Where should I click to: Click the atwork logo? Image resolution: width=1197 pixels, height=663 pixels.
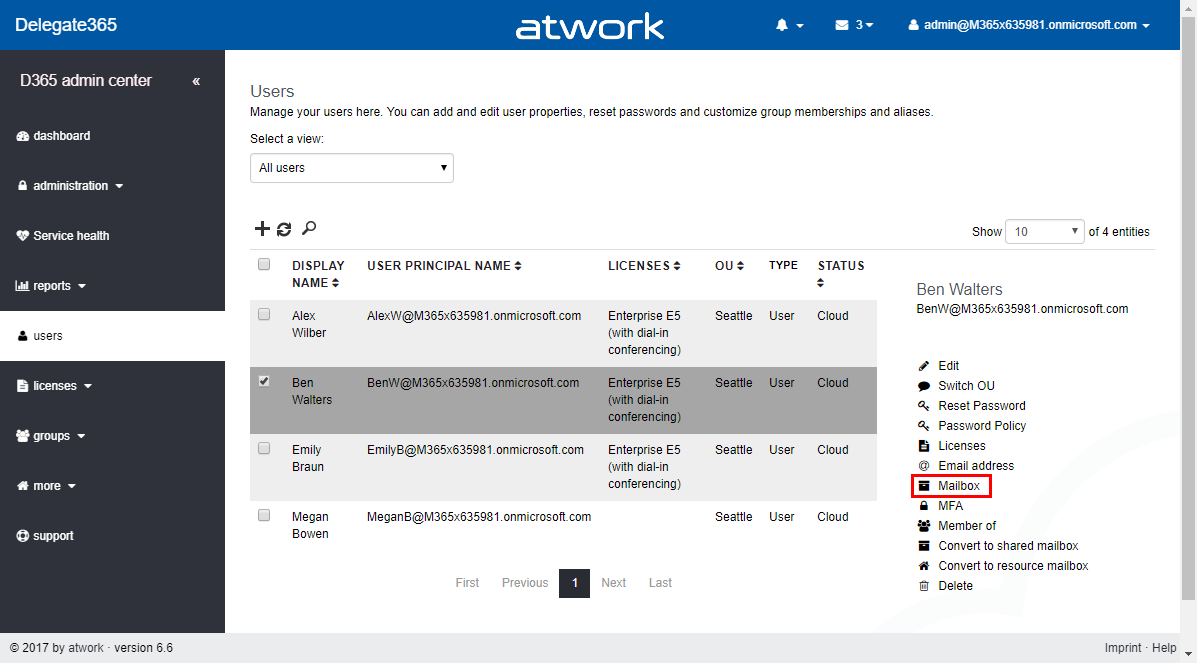589,26
